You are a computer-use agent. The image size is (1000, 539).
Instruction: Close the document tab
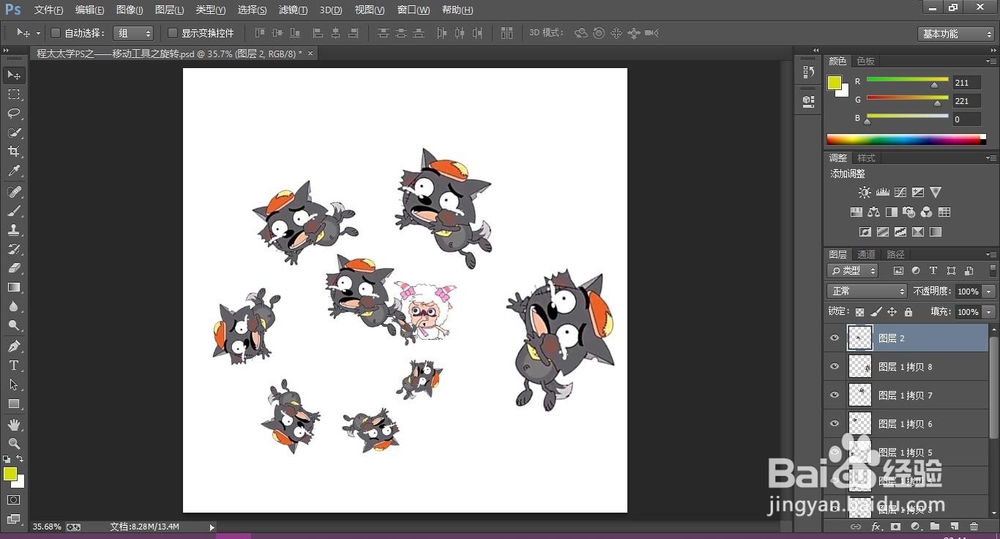point(311,54)
